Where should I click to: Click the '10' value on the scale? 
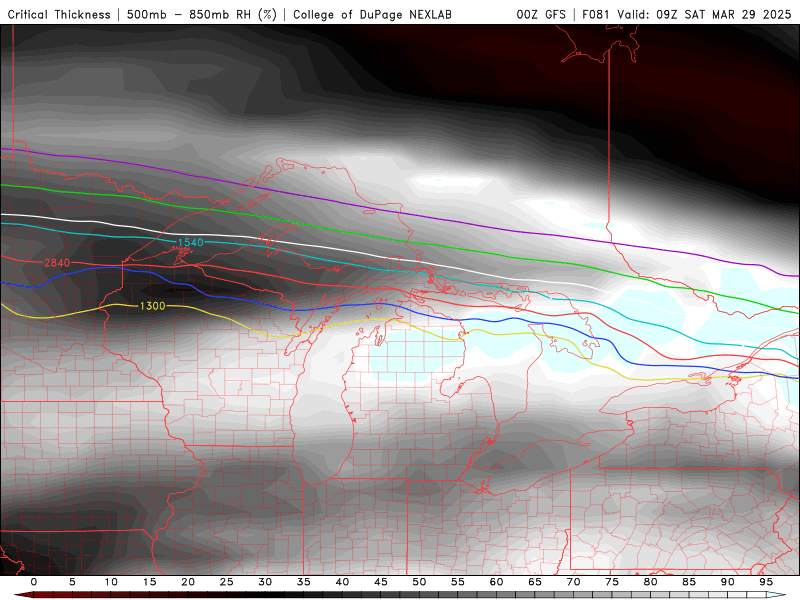pos(111,582)
